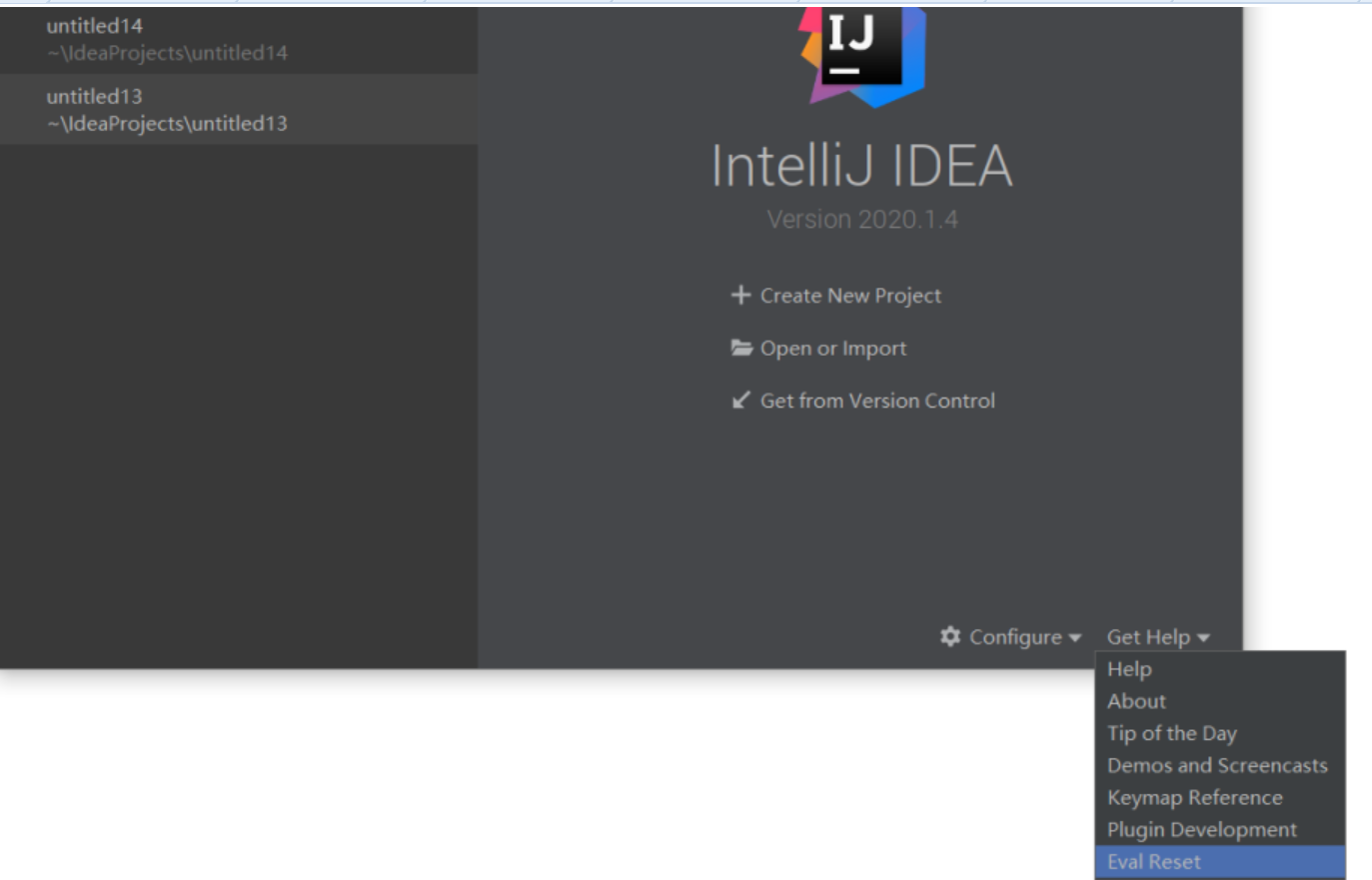The height and width of the screenshot is (880, 1372).
Task: Choose Plugin Development menu item
Action: 1201,829
